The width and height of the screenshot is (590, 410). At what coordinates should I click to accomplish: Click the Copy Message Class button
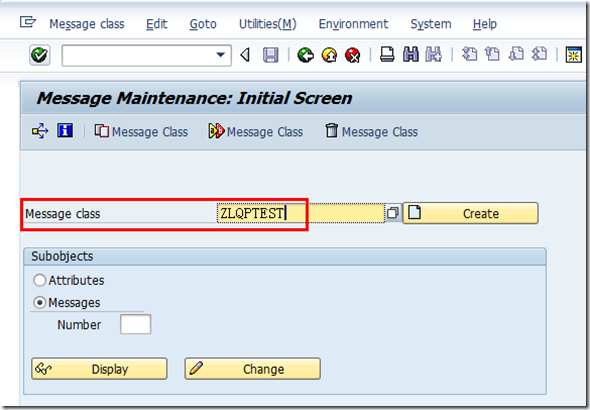point(141,131)
